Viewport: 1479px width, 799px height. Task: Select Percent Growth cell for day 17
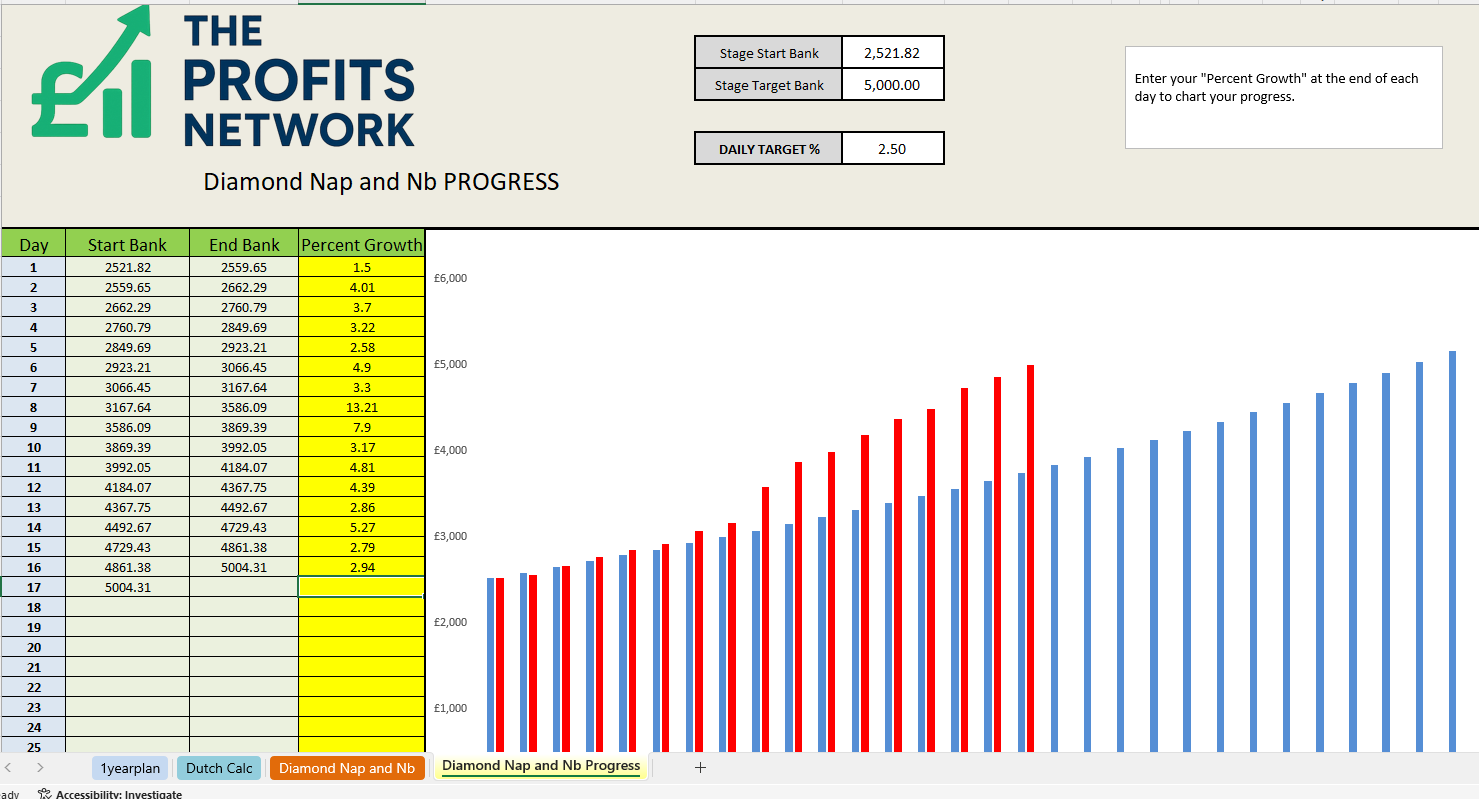click(x=361, y=587)
